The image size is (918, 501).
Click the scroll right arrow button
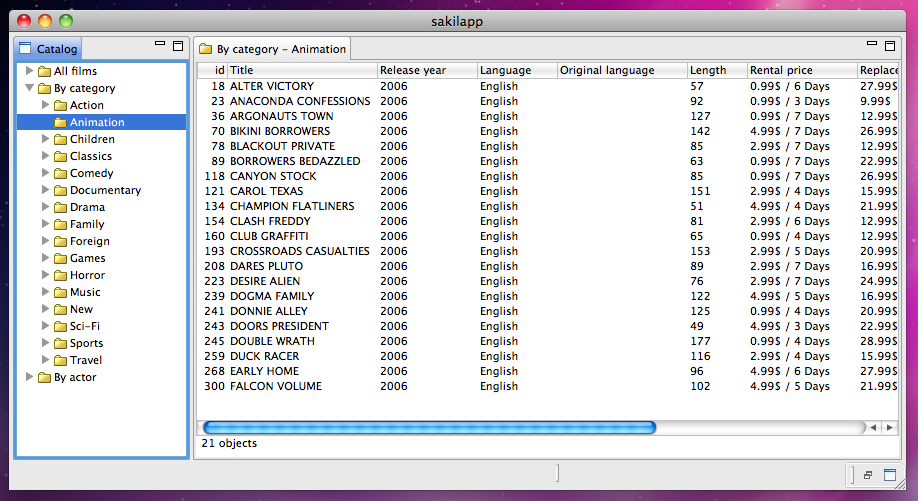coord(889,427)
